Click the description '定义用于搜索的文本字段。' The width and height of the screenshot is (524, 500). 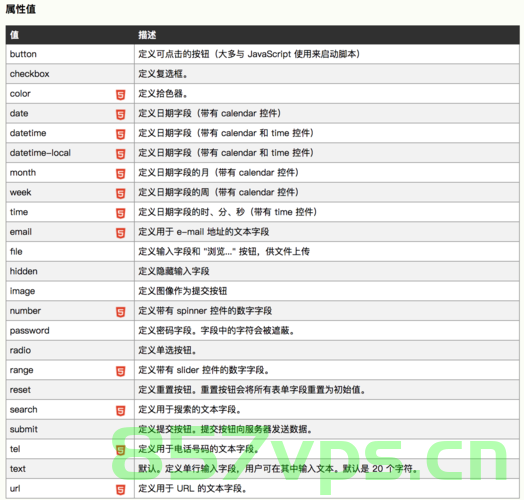point(190,409)
